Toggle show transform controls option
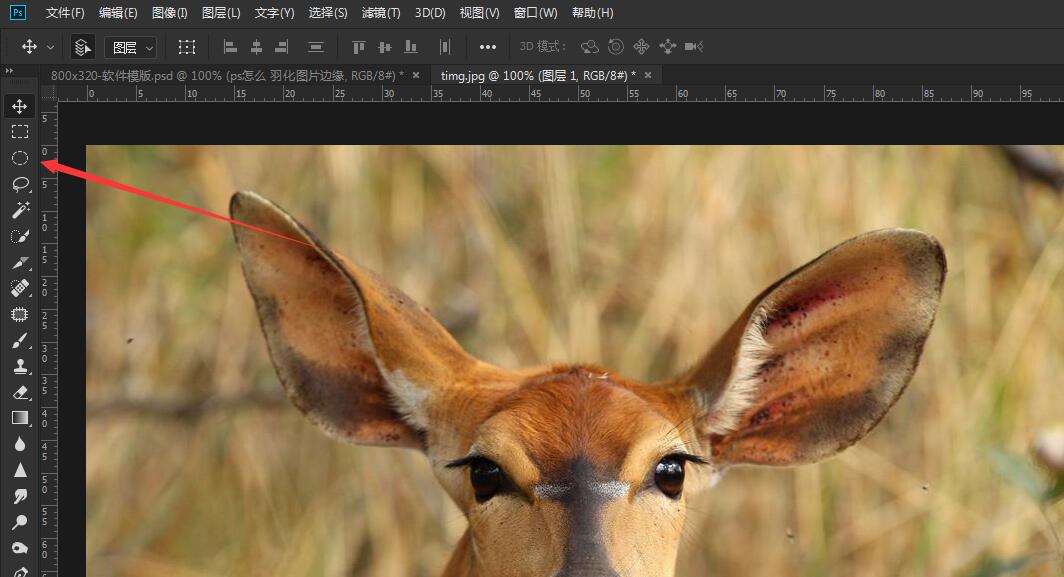Image resolution: width=1064 pixels, height=577 pixels. 187,47
